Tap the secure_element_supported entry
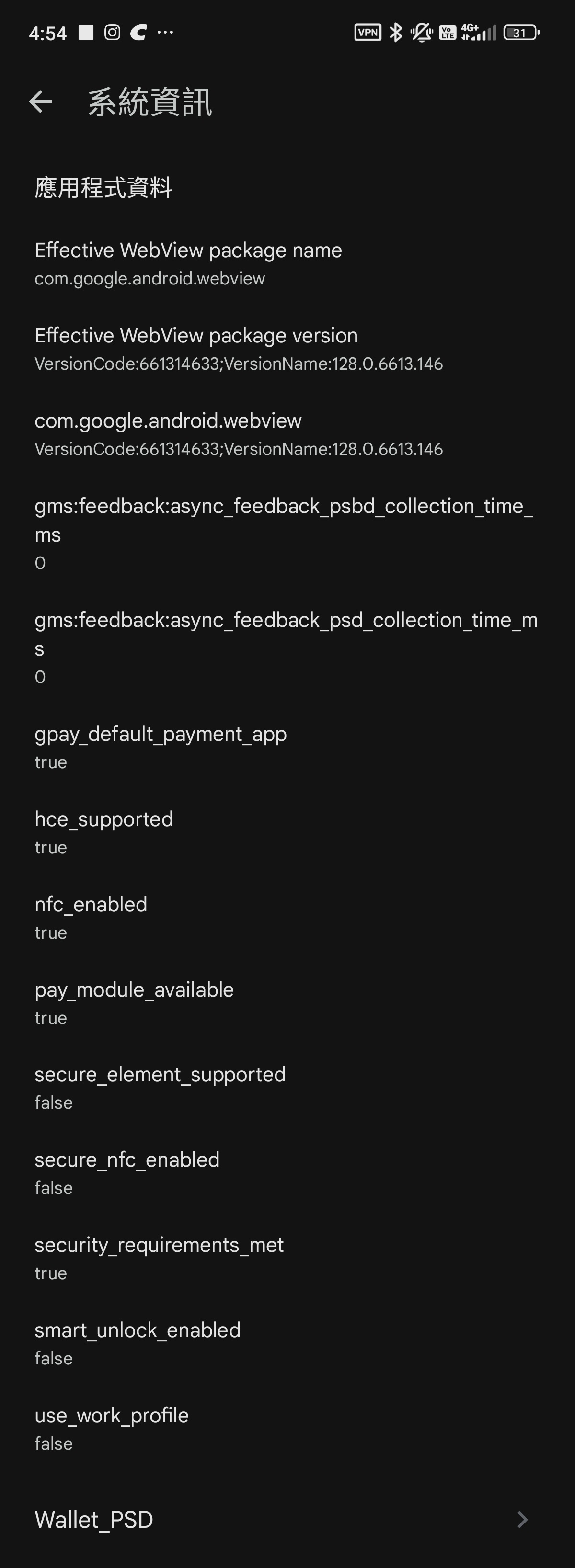The image size is (575, 1568). pos(287,1087)
